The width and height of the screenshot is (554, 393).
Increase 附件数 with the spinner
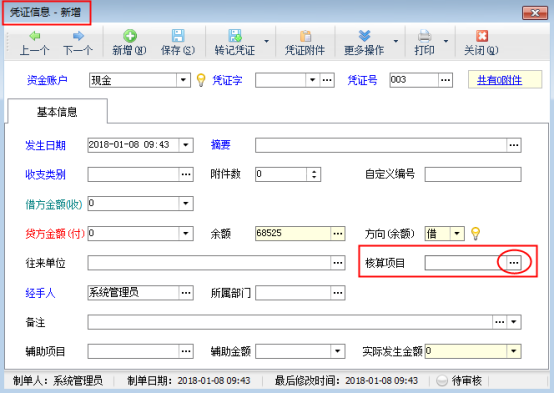pyautogui.click(x=314, y=171)
